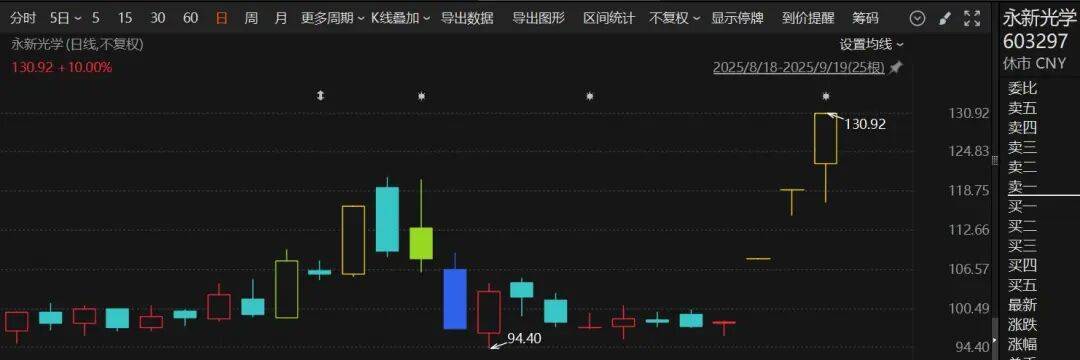Select the brush drawing tool icon
The image size is (1080, 360).
click(x=945, y=19)
